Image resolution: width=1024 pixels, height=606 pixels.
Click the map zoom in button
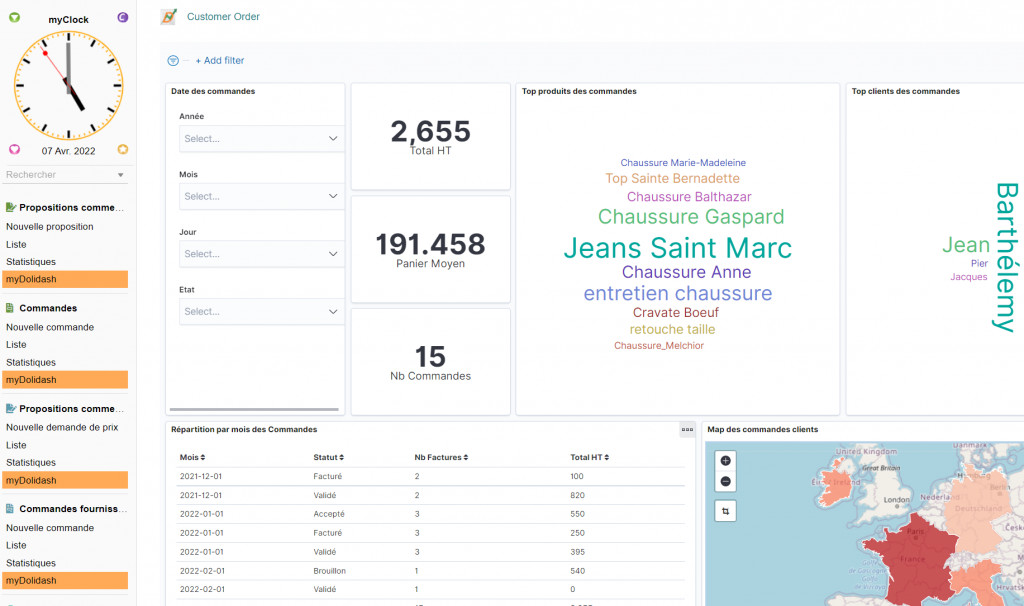(x=725, y=461)
